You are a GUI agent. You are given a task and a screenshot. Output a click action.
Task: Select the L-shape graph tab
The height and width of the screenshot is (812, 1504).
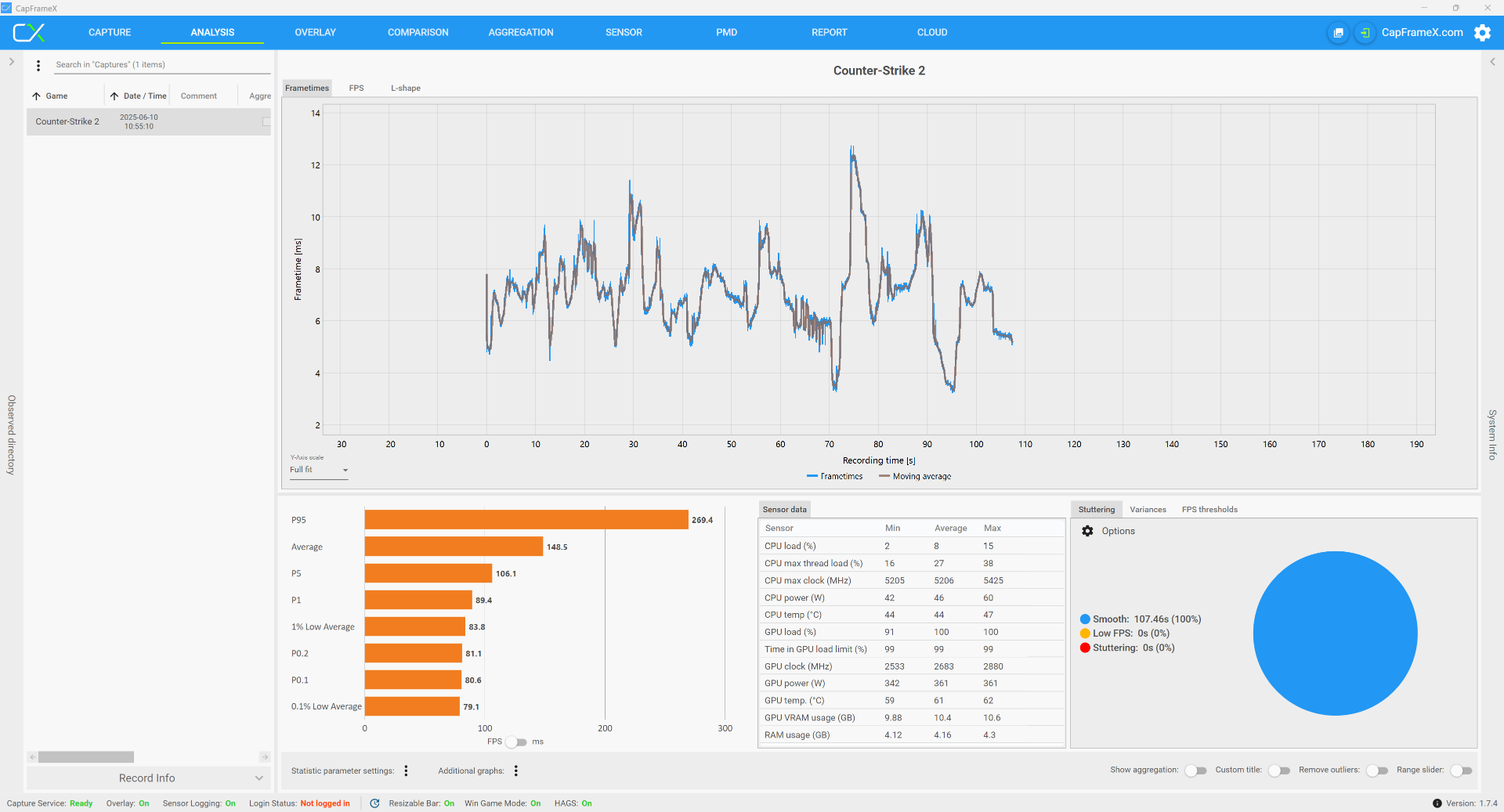click(x=406, y=88)
